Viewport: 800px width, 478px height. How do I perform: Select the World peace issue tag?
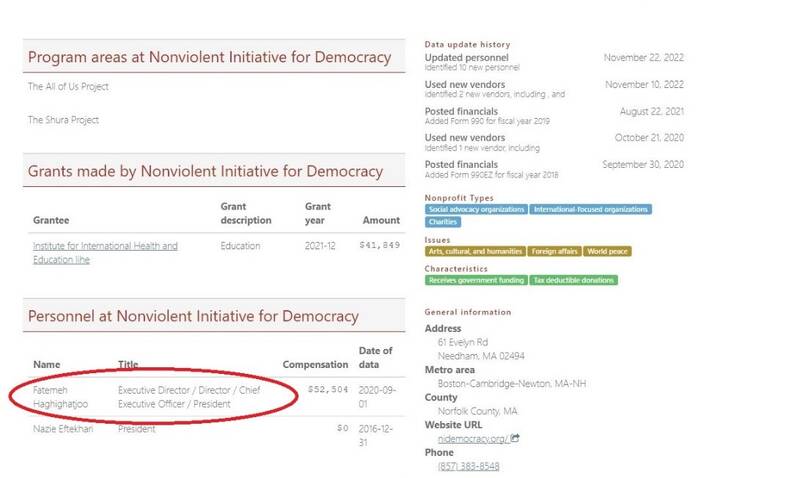(609, 251)
